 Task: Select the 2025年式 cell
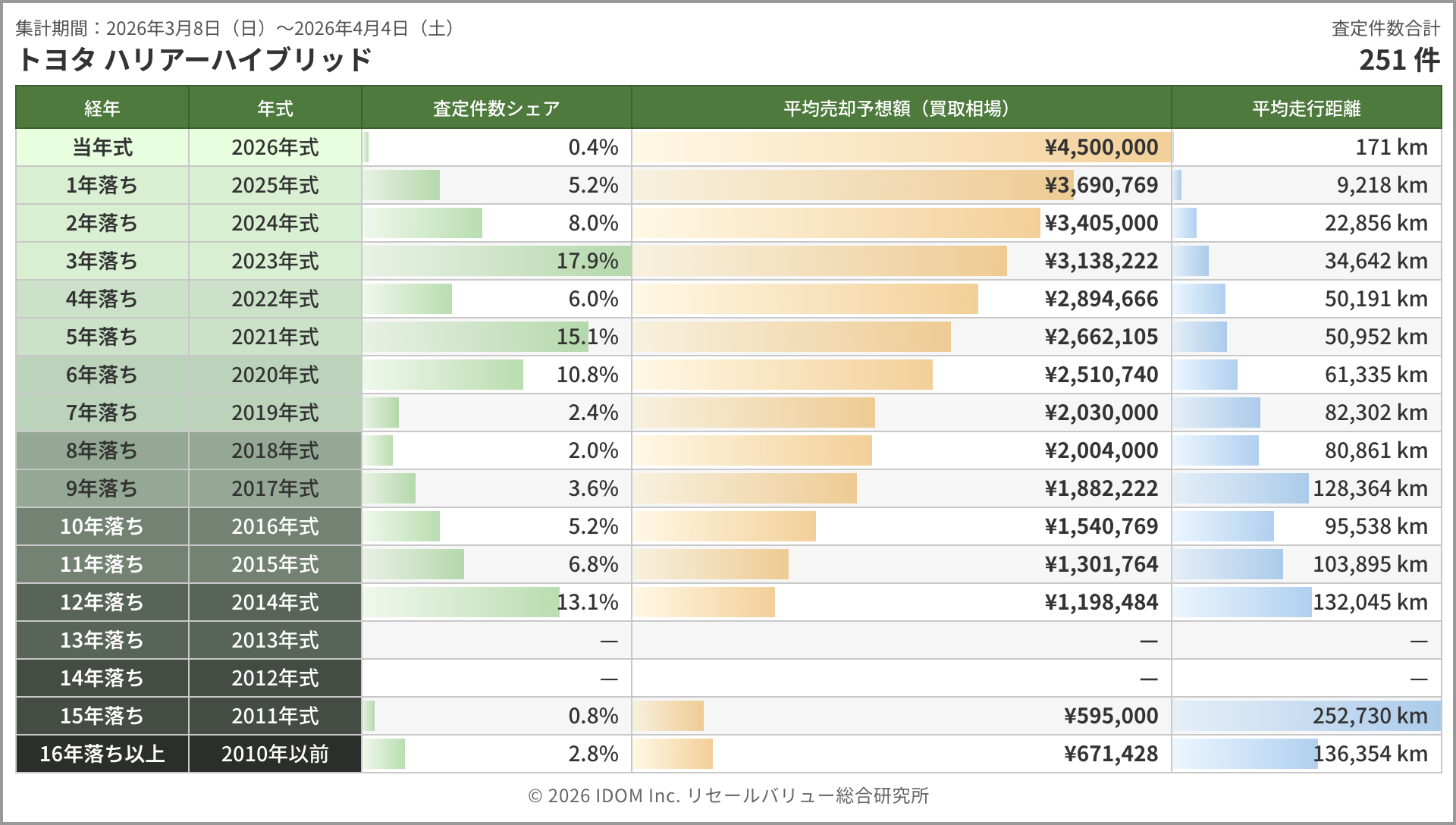pos(275,185)
